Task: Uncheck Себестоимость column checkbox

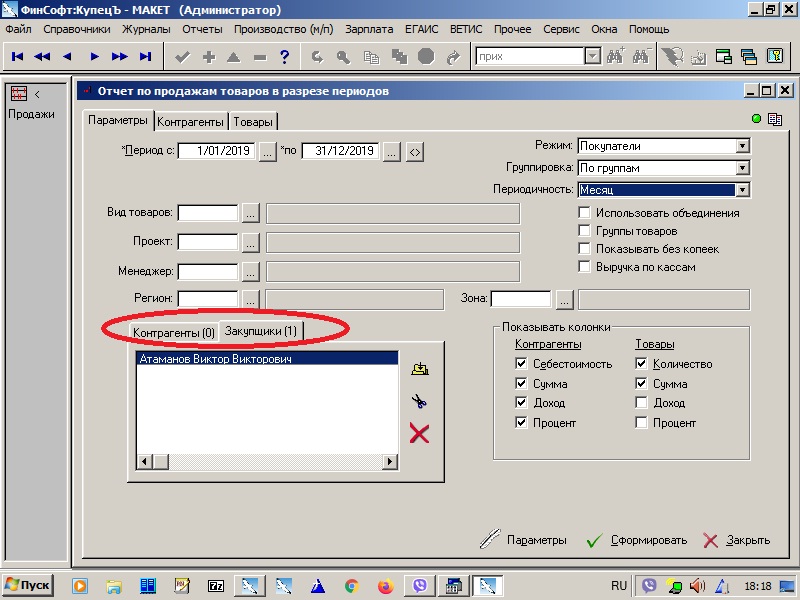Action: click(x=521, y=364)
